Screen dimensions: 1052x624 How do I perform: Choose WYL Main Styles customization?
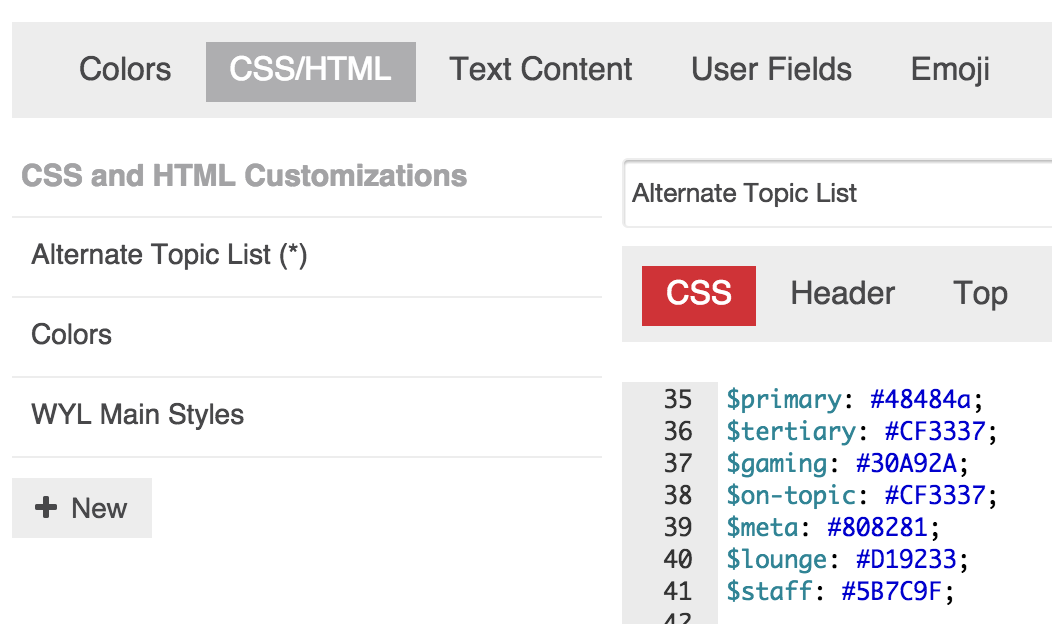pos(138,415)
